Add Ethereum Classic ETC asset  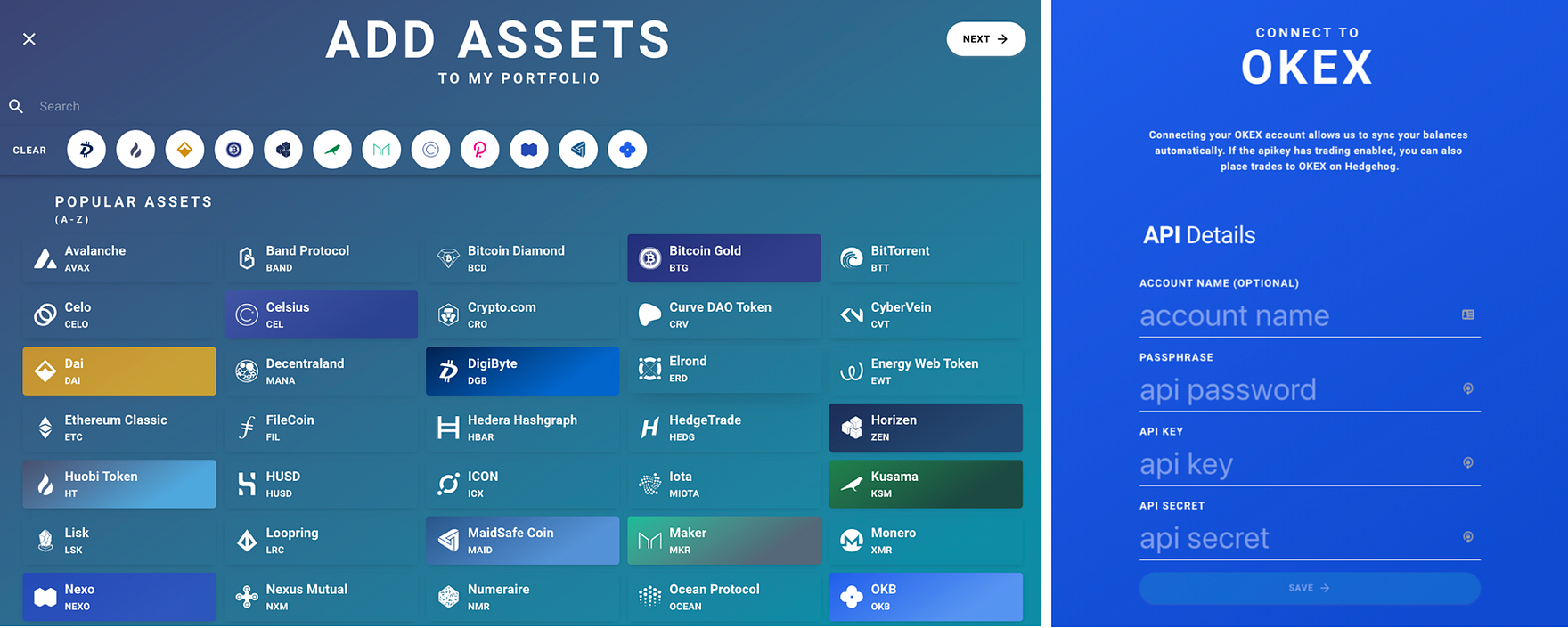coord(119,428)
